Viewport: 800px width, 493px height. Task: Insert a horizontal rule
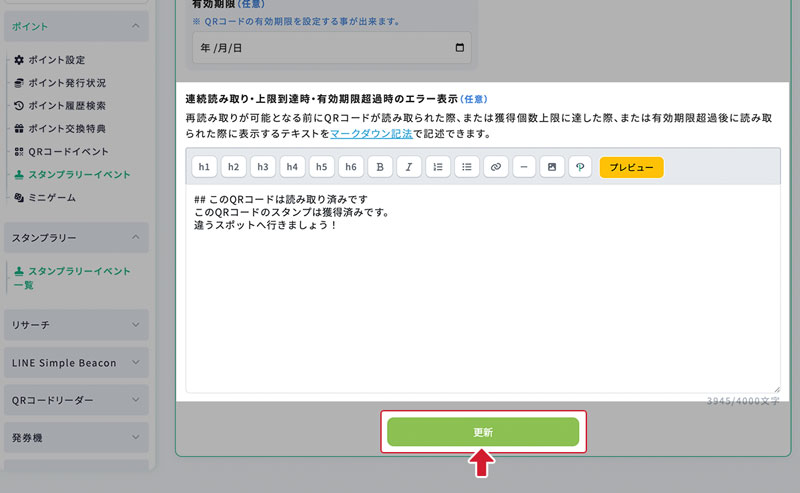[x=524, y=167]
